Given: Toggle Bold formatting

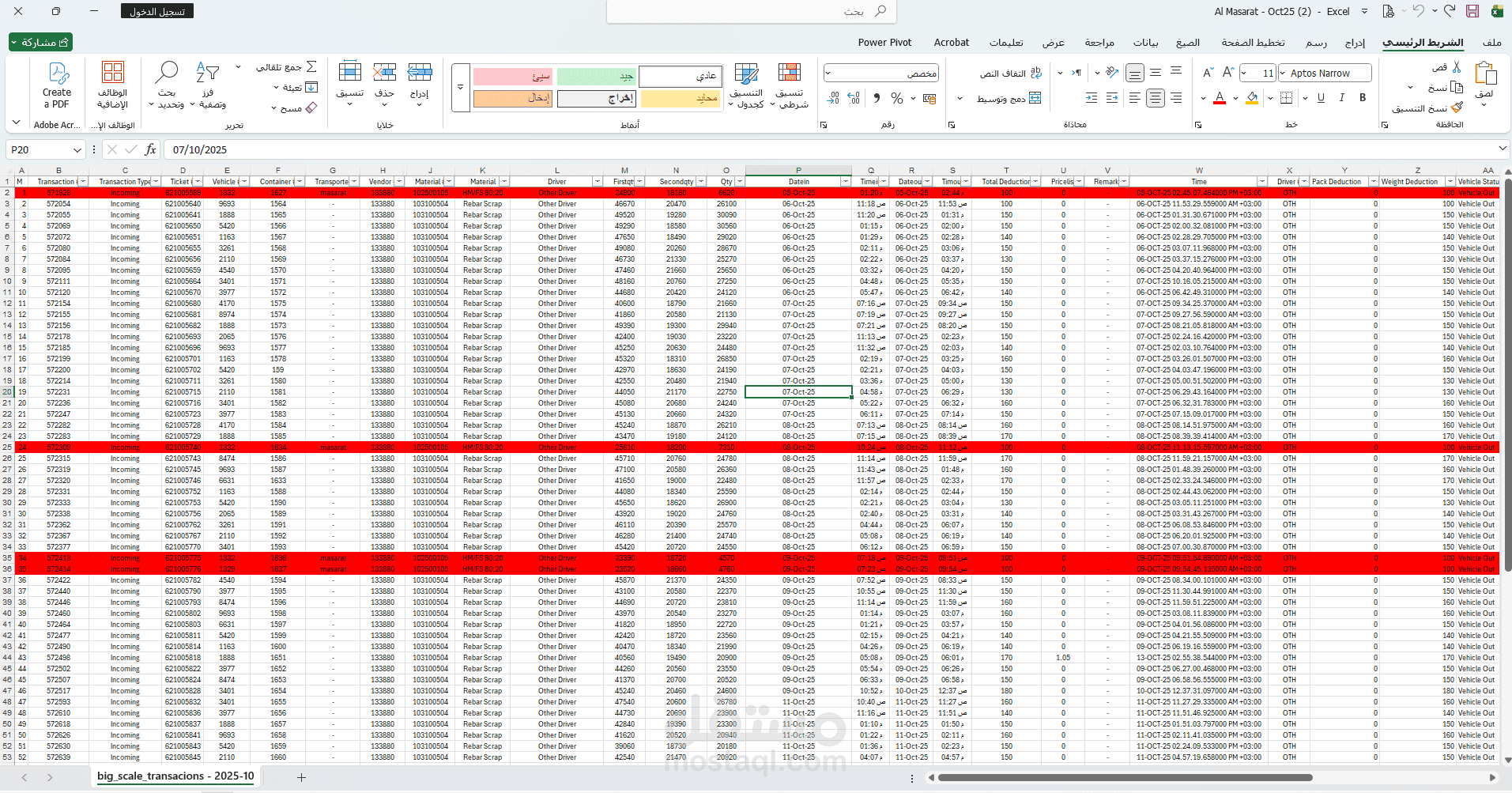Looking at the screenshot, I should (1363, 98).
